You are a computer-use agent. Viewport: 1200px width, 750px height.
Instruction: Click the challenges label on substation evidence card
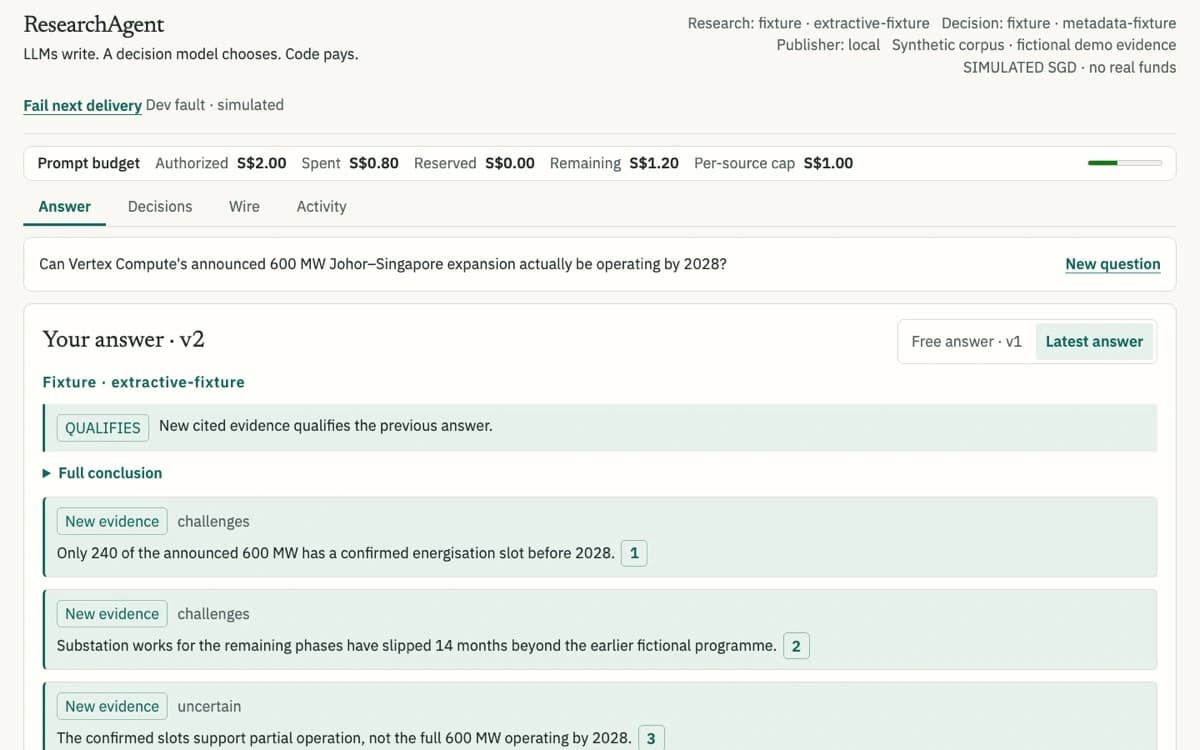(x=213, y=614)
